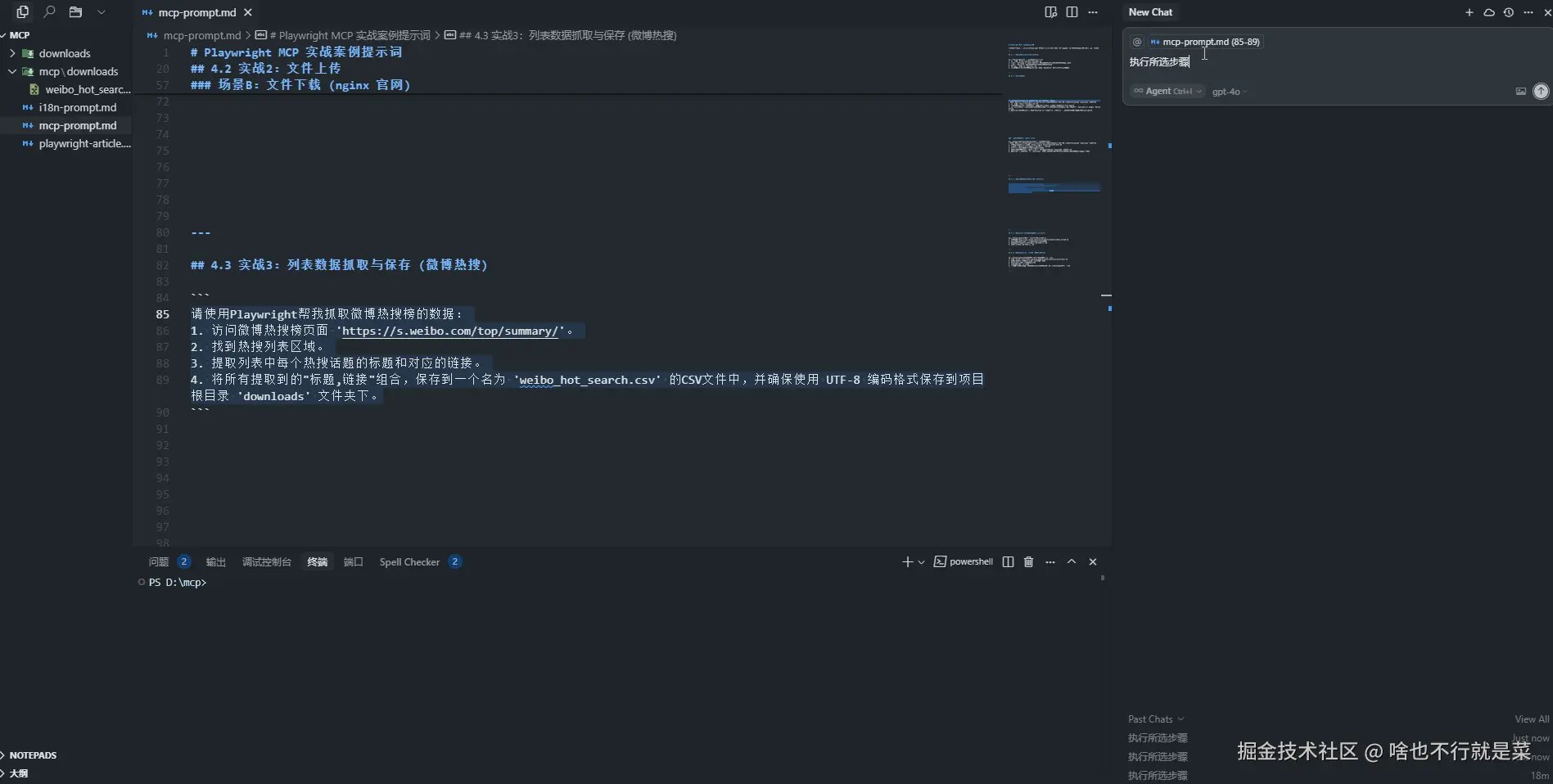Click the 4.3 实战3 breadcrumb segment
1553x784 pixels.
561,35
